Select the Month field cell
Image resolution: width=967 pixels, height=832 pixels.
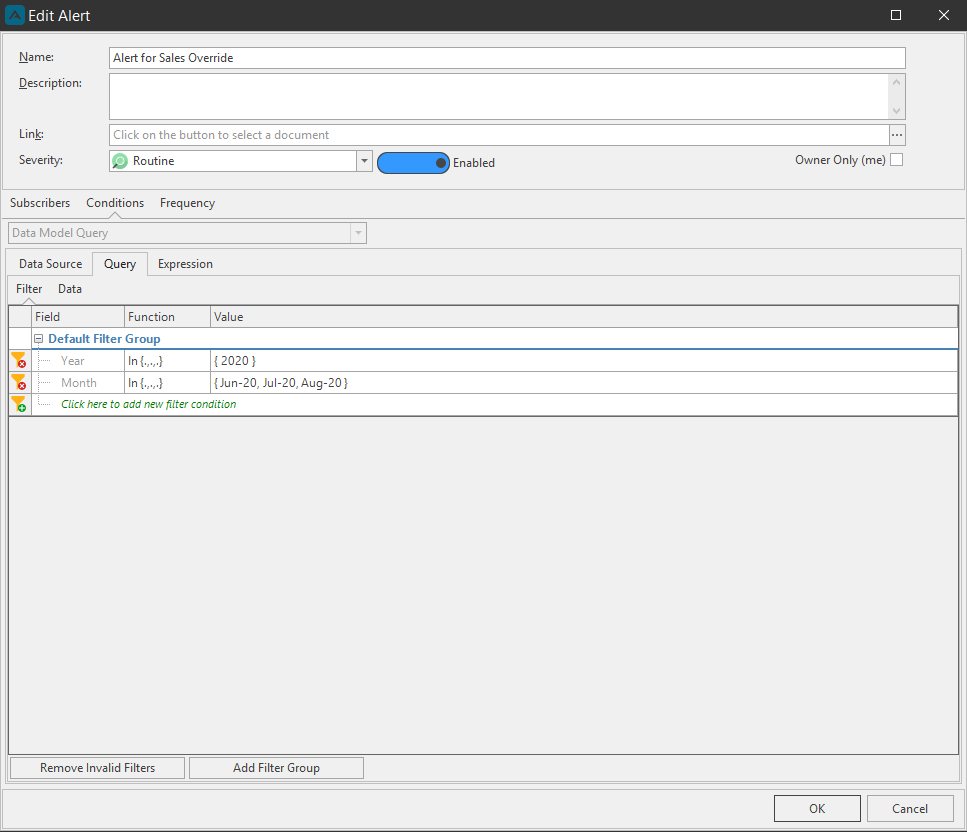pos(78,383)
